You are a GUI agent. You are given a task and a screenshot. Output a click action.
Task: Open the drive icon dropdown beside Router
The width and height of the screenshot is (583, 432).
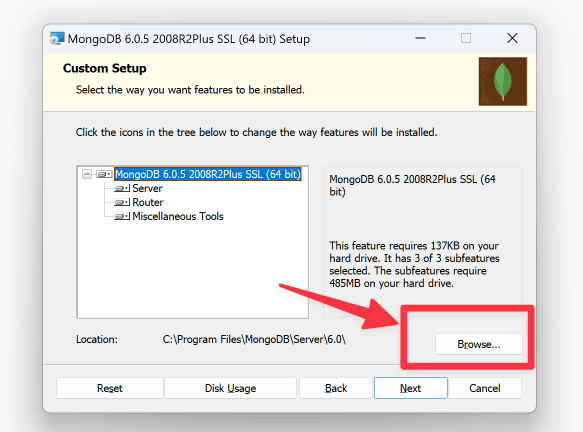coord(122,203)
